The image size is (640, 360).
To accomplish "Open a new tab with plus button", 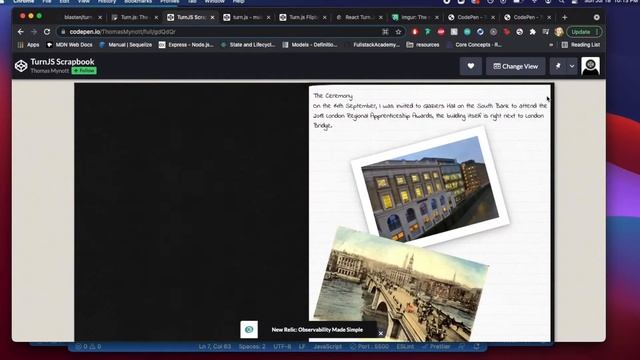I will click(x=564, y=18).
